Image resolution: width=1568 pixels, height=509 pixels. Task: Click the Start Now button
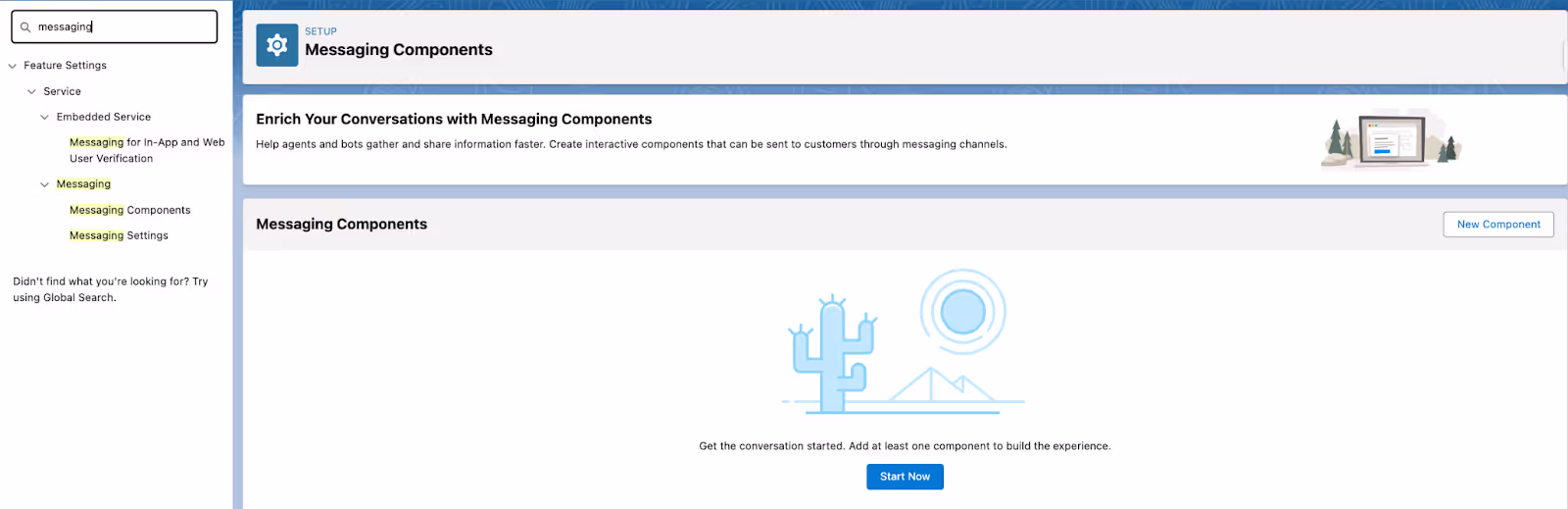tap(905, 477)
